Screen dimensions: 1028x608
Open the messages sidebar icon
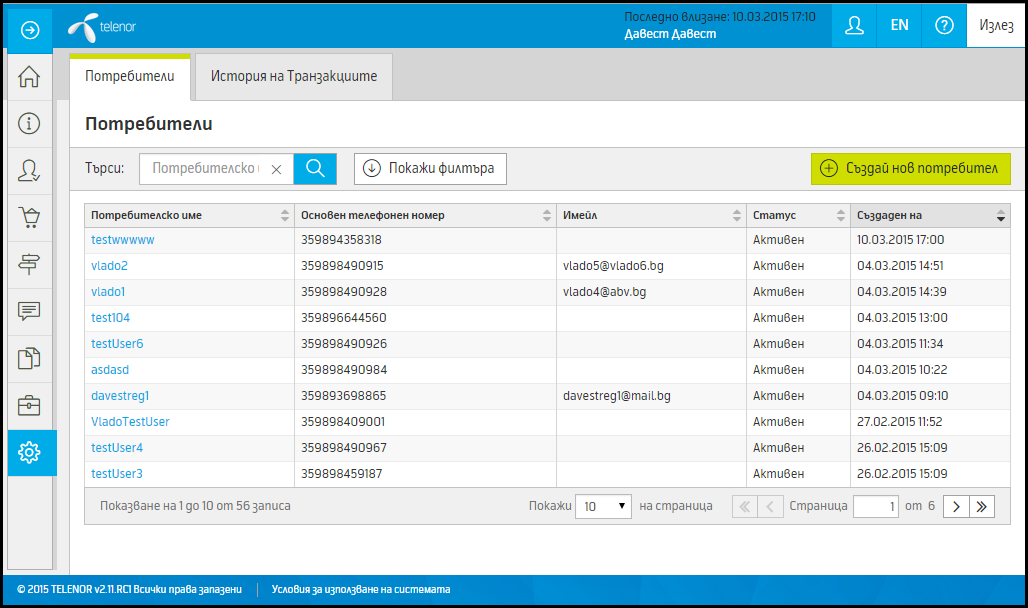pyautogui.click(x=29, y=311)
